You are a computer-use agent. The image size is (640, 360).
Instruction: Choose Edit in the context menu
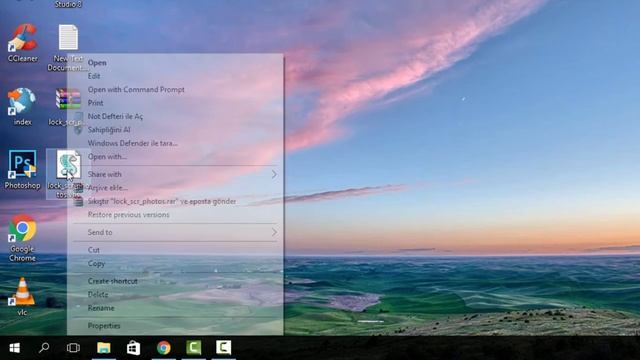94,76
